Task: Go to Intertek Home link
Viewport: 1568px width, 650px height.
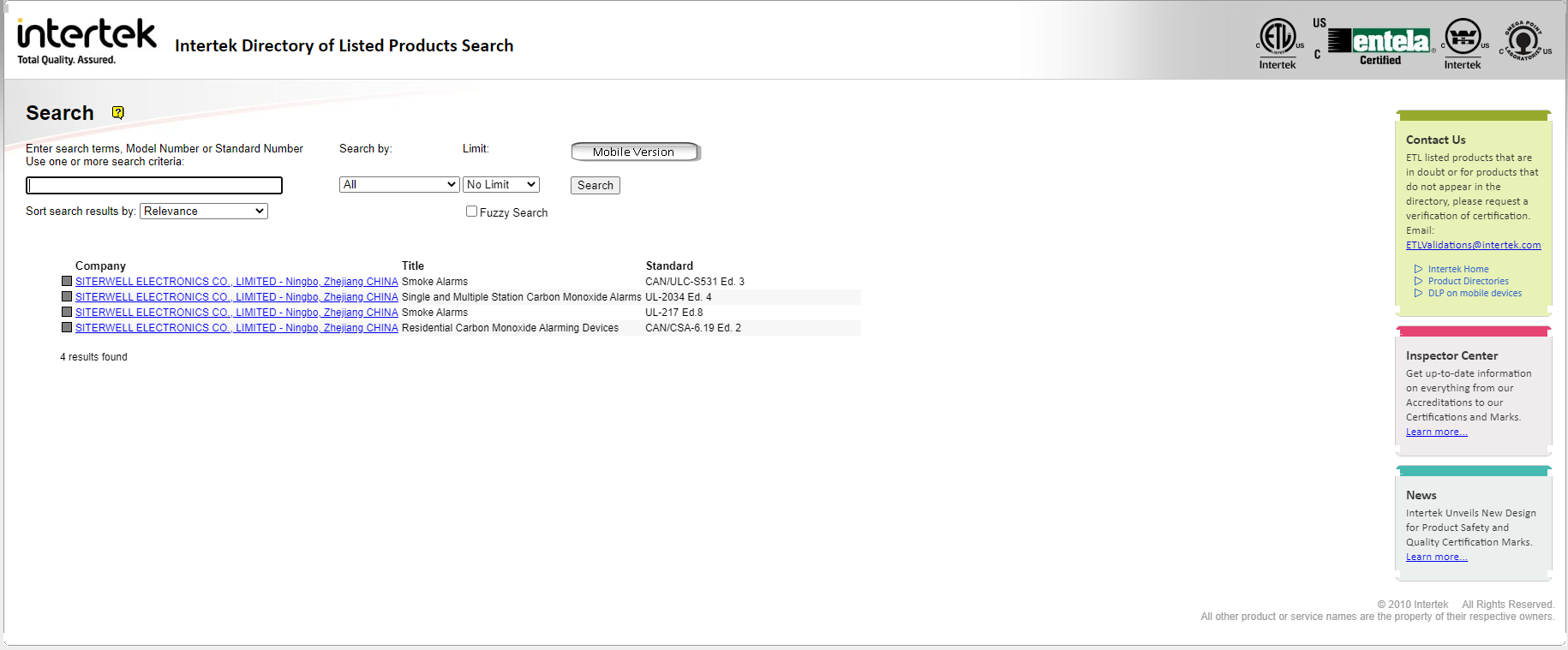Action: (1458, 269)
